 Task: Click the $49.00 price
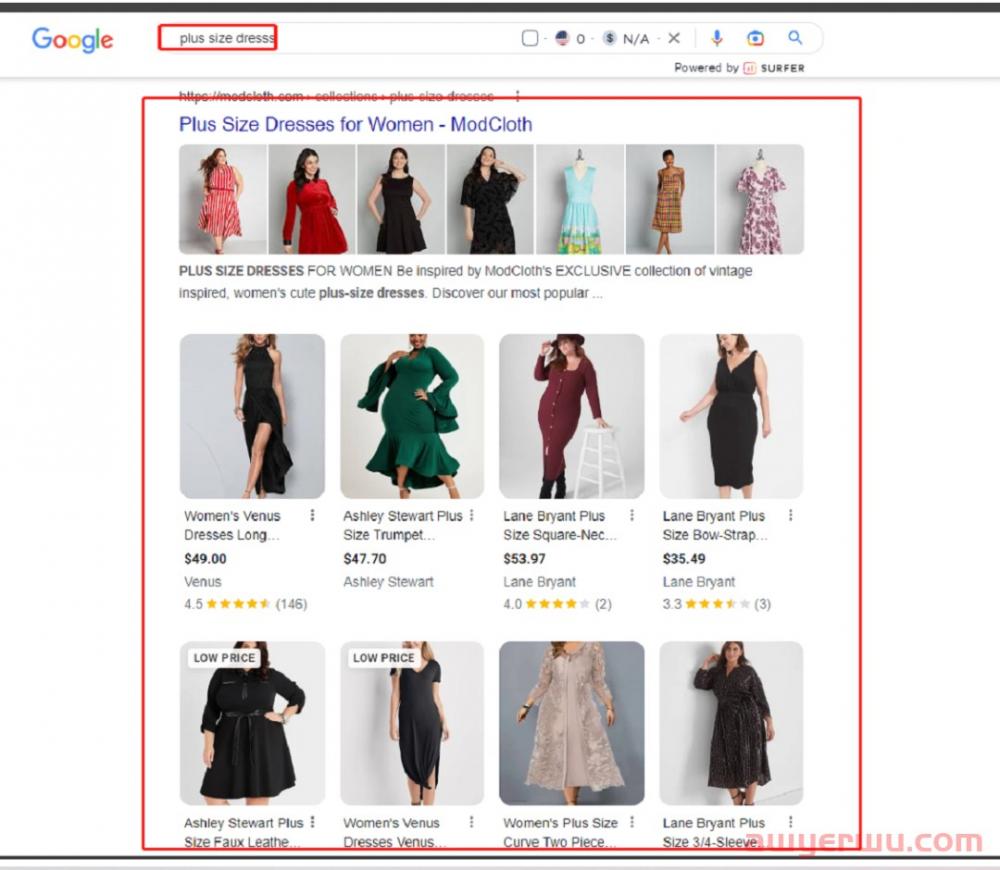click(205, 559)
